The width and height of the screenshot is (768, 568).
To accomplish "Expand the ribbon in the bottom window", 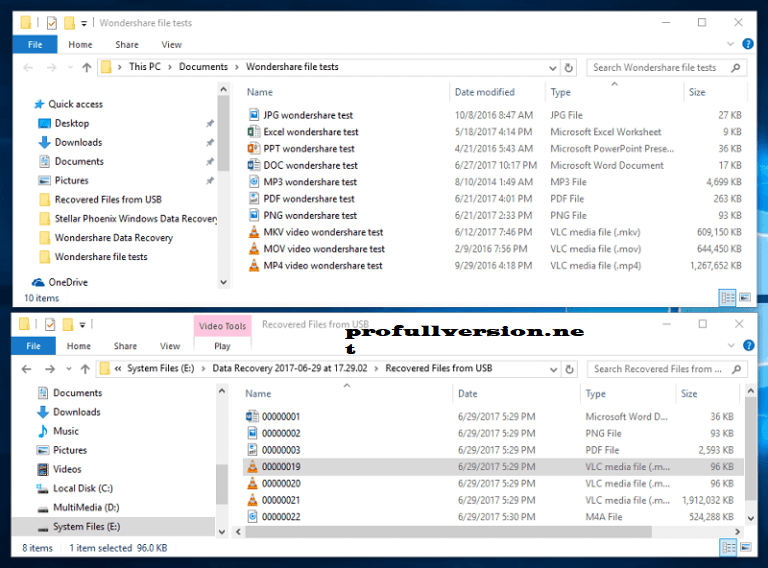I will tap(731, 346).
